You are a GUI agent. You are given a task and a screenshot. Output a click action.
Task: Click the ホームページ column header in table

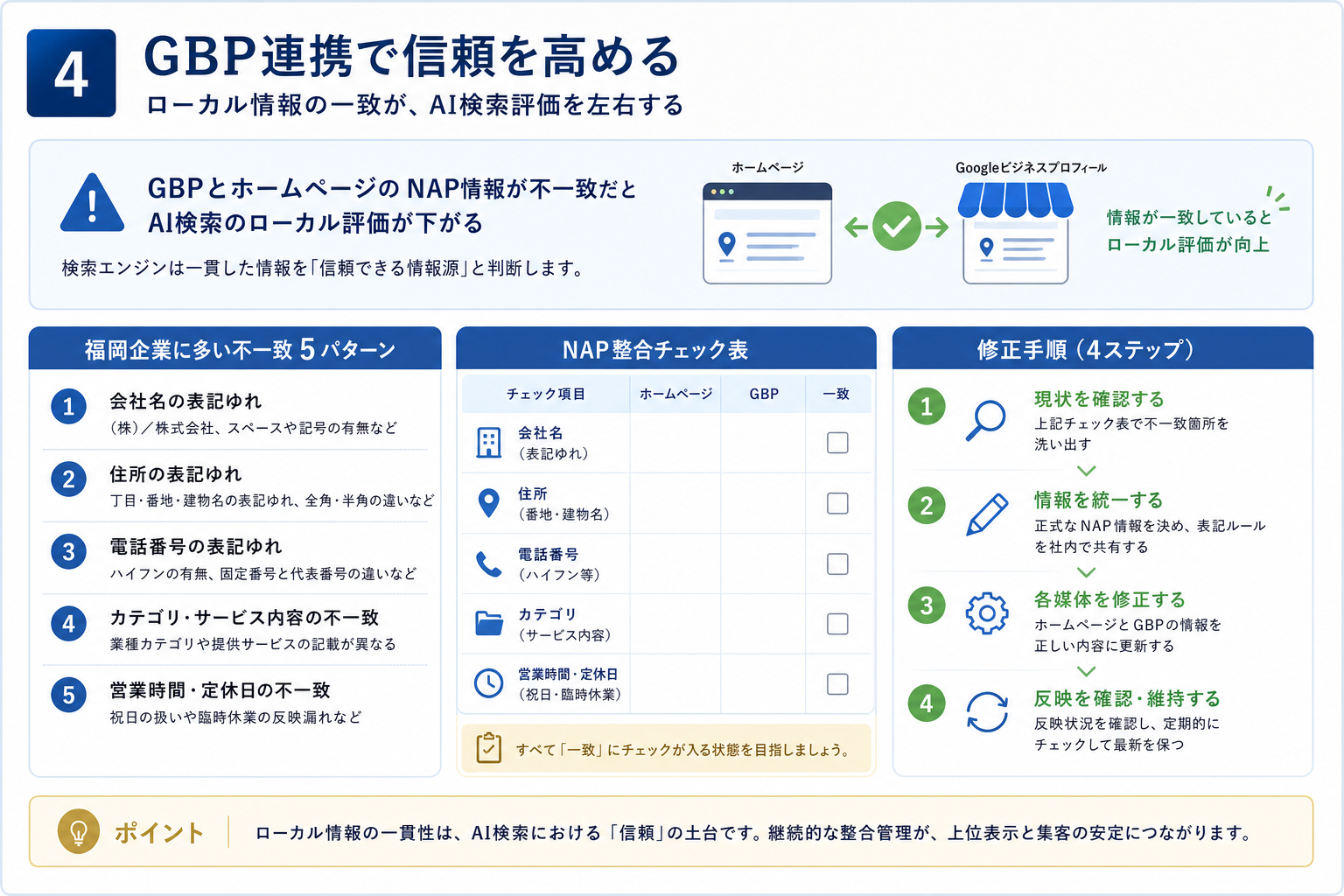click(x=675, y=394)
